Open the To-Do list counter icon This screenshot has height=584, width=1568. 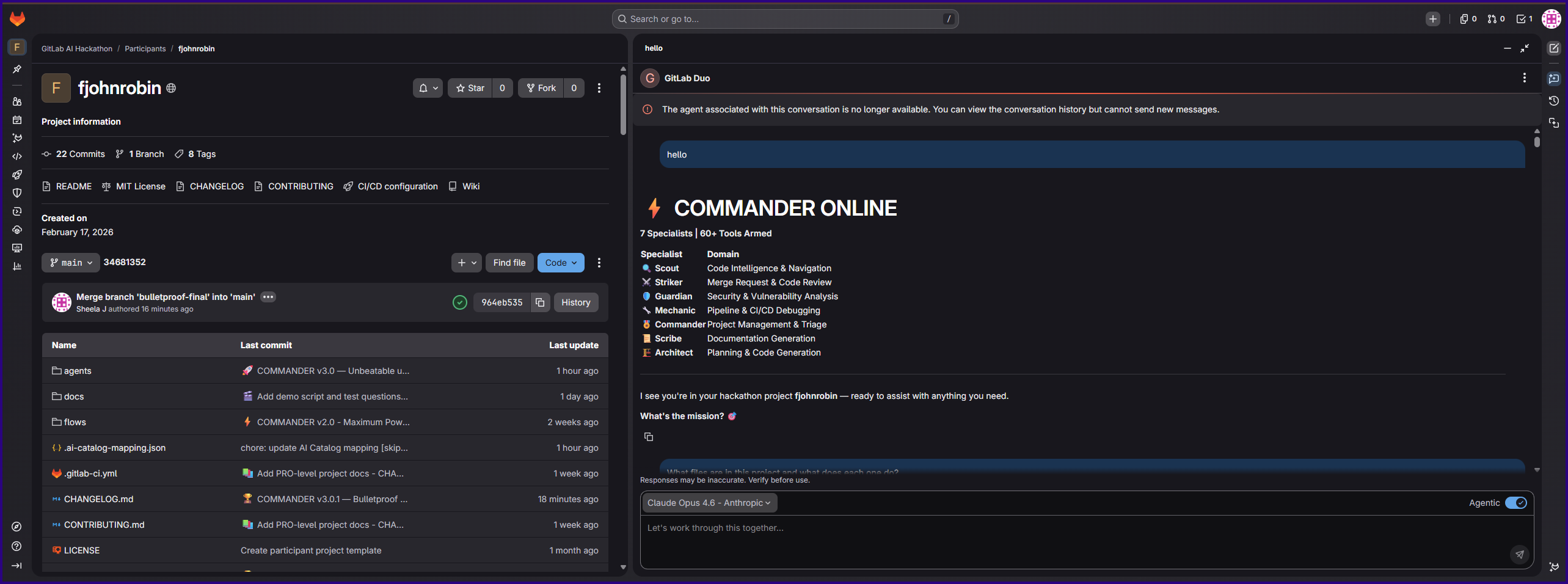(1524, 19)
